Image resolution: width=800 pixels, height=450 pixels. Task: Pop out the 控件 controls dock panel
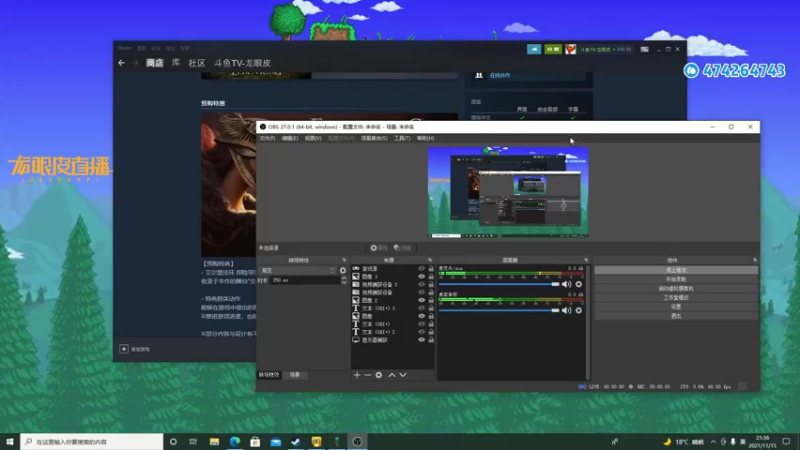755,260
